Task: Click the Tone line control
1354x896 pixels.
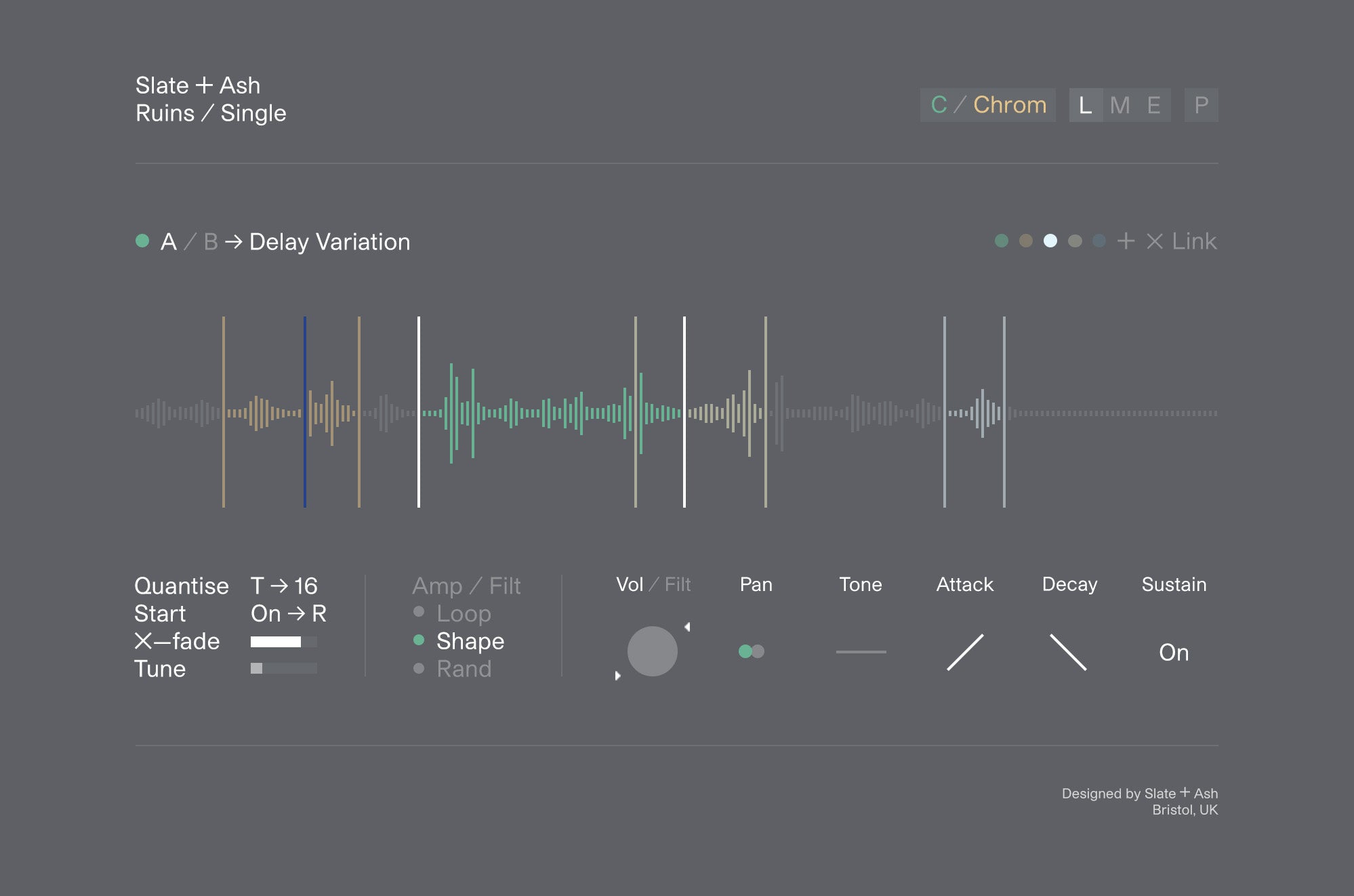Action: tap(861, 652)
